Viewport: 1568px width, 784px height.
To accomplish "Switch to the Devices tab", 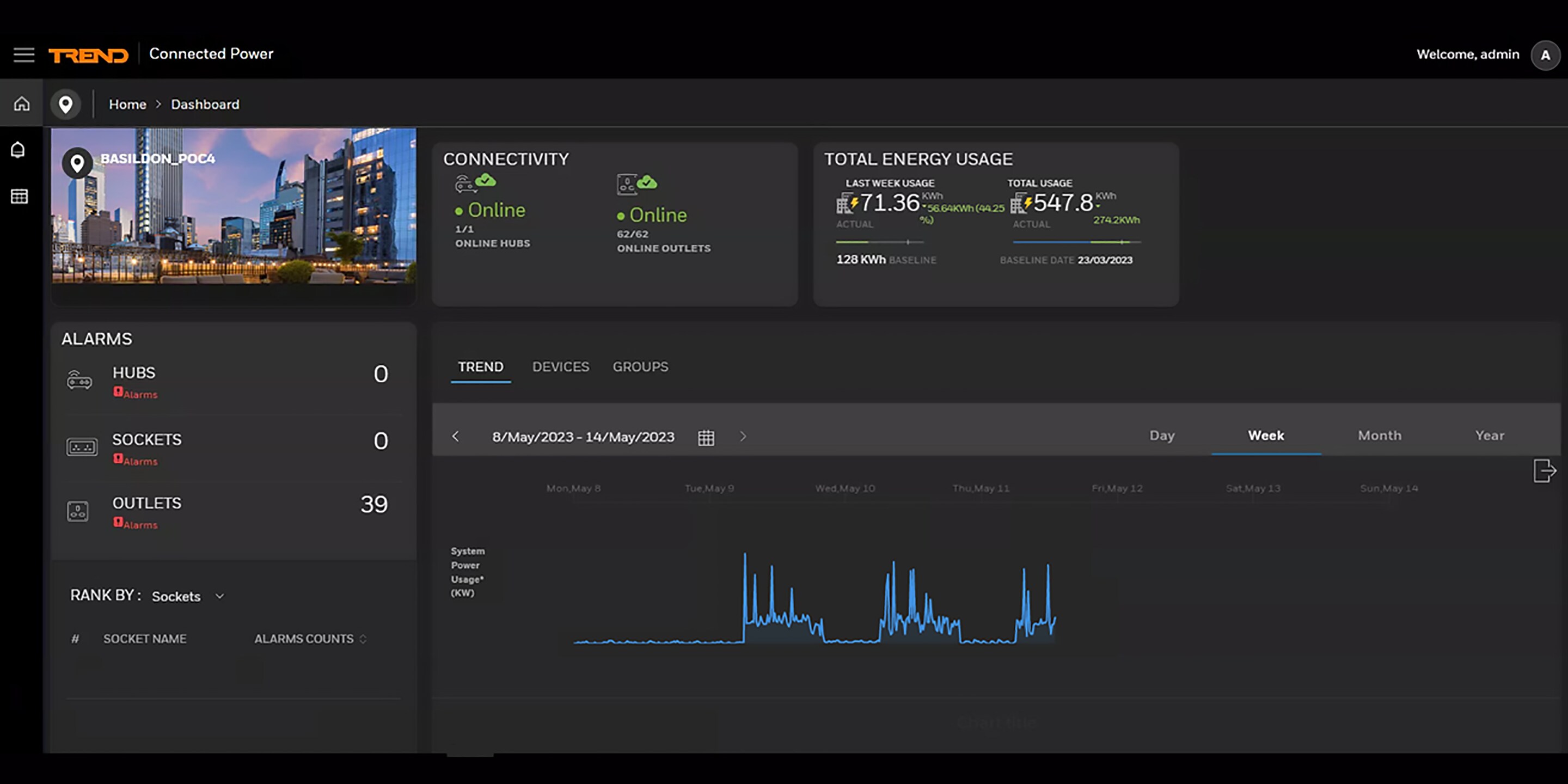I will [561, 367].
